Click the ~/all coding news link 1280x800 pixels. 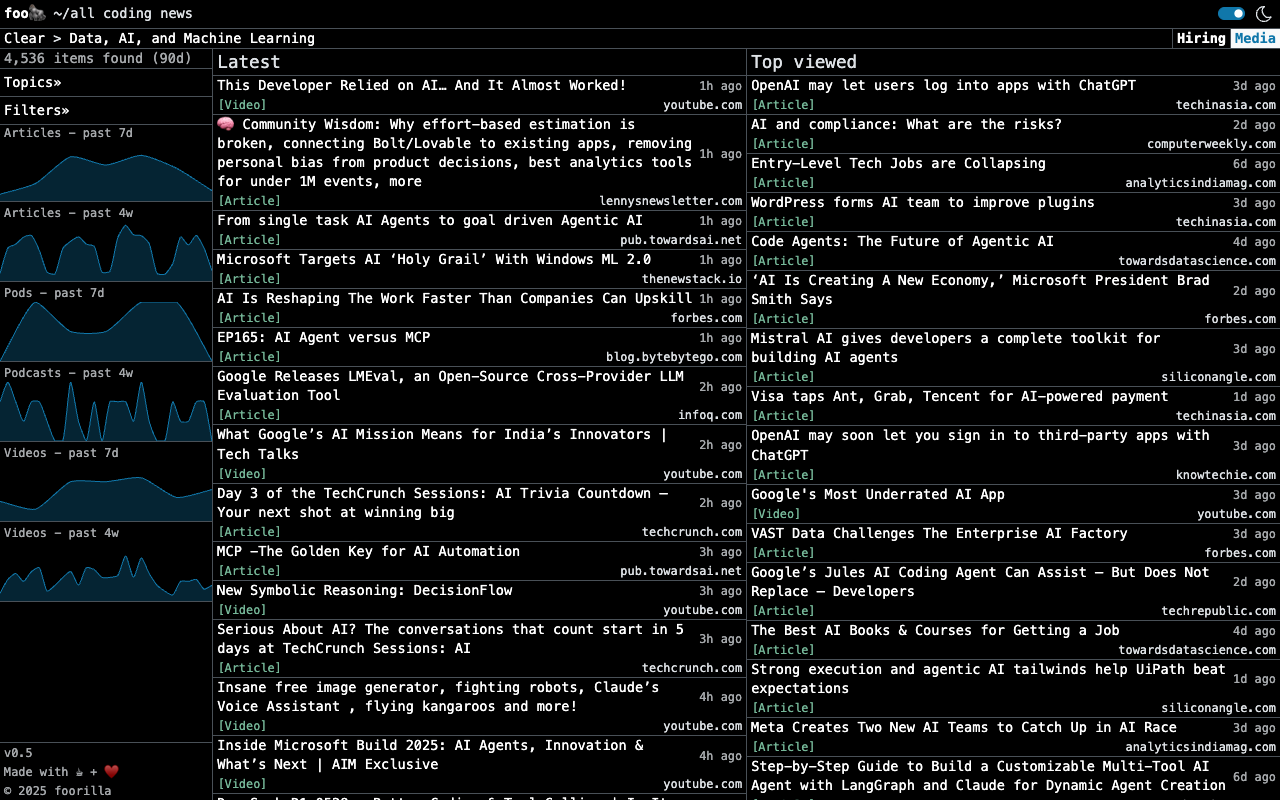(122, 13)
